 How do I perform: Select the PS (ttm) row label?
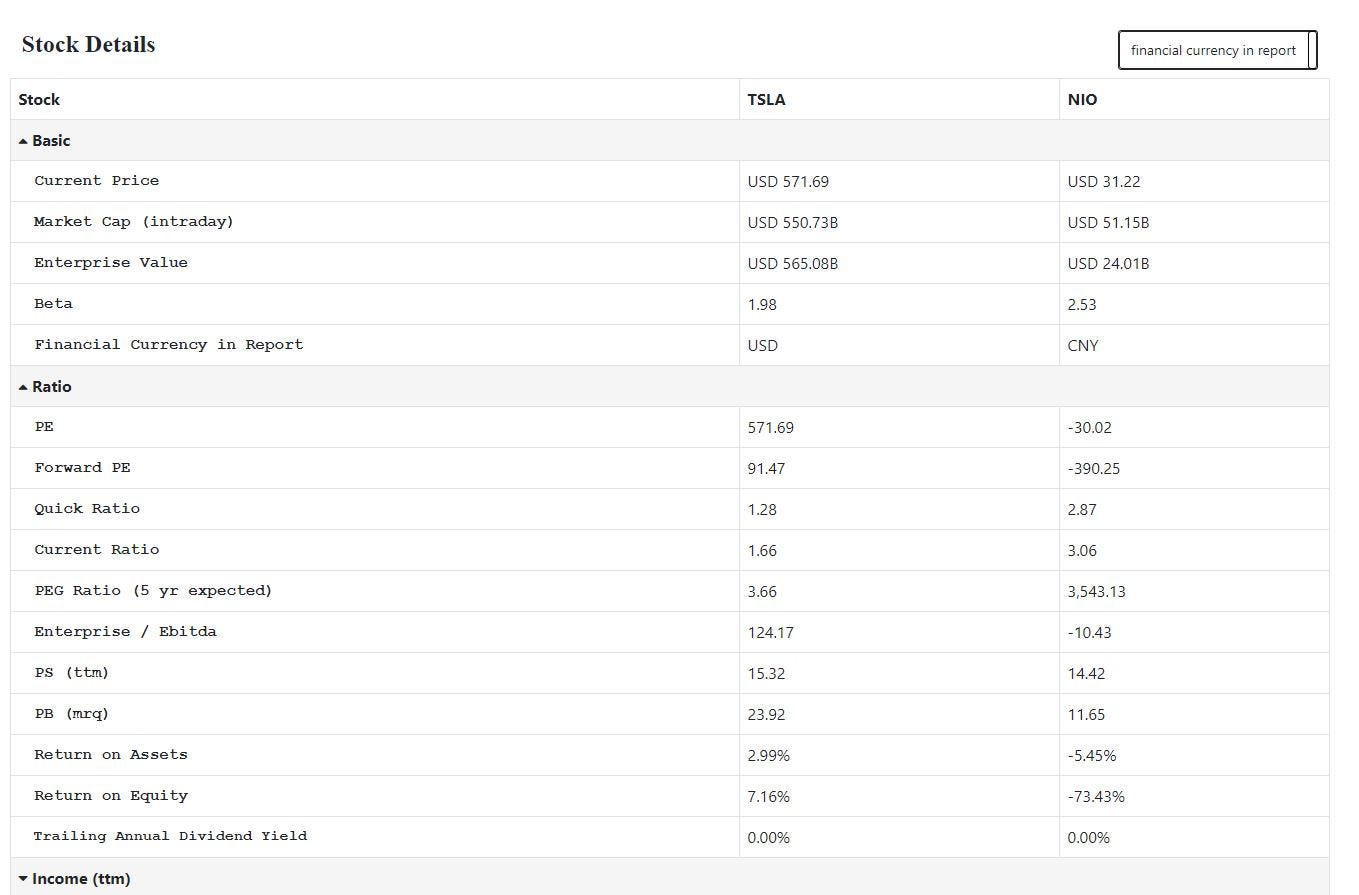[x=71, y=673]
